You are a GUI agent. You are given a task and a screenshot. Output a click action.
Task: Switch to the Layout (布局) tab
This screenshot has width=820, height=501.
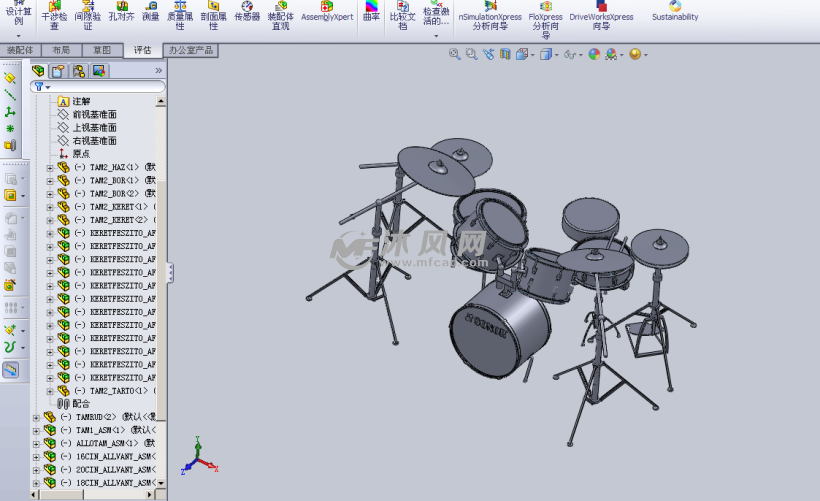pos(61,50)
